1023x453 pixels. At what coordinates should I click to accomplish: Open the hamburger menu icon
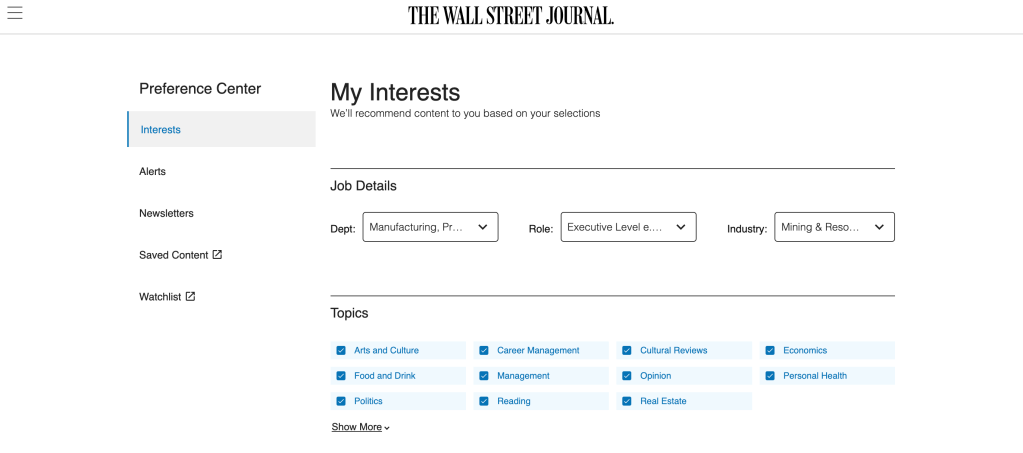15,13
